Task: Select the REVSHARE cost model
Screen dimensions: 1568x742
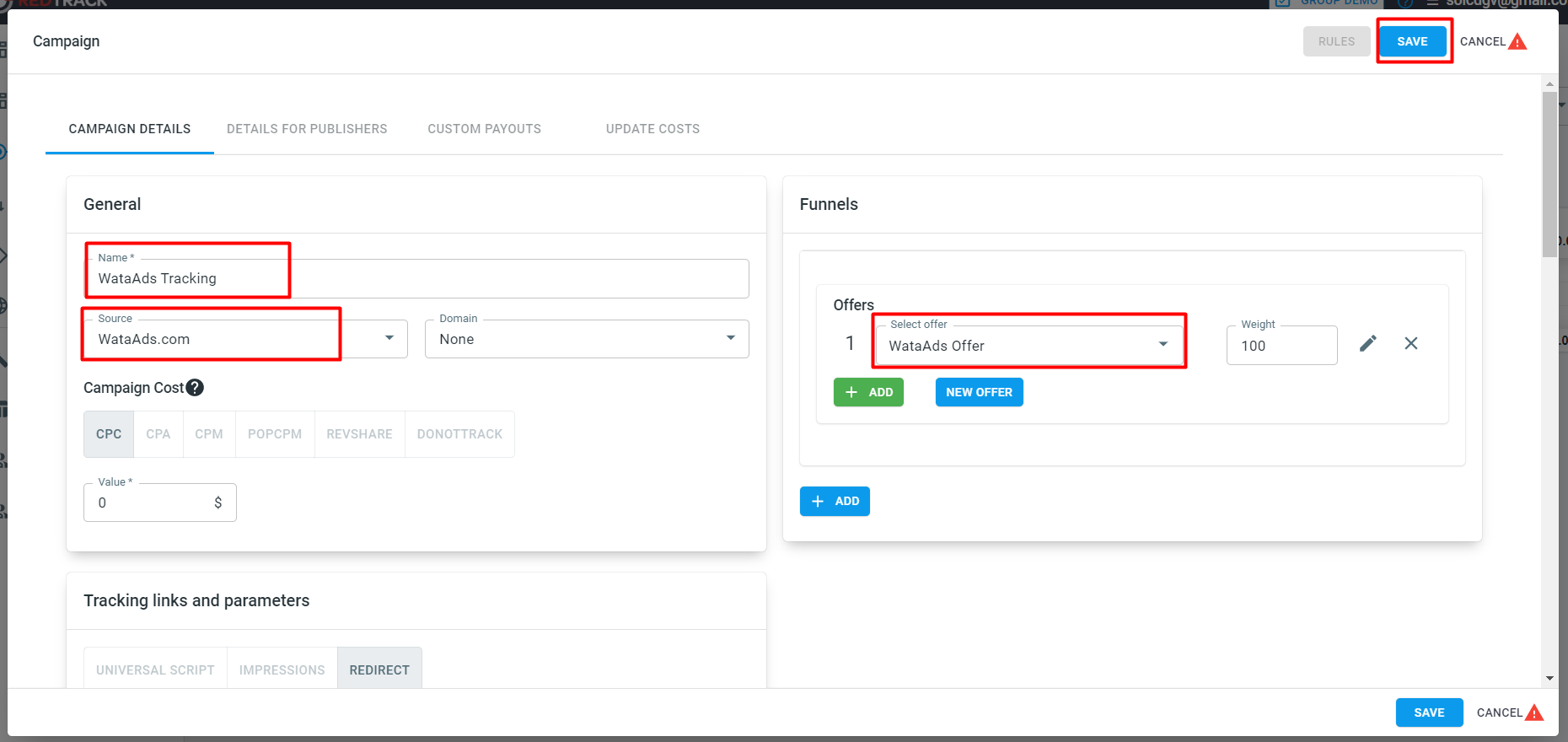Action: 360,434
